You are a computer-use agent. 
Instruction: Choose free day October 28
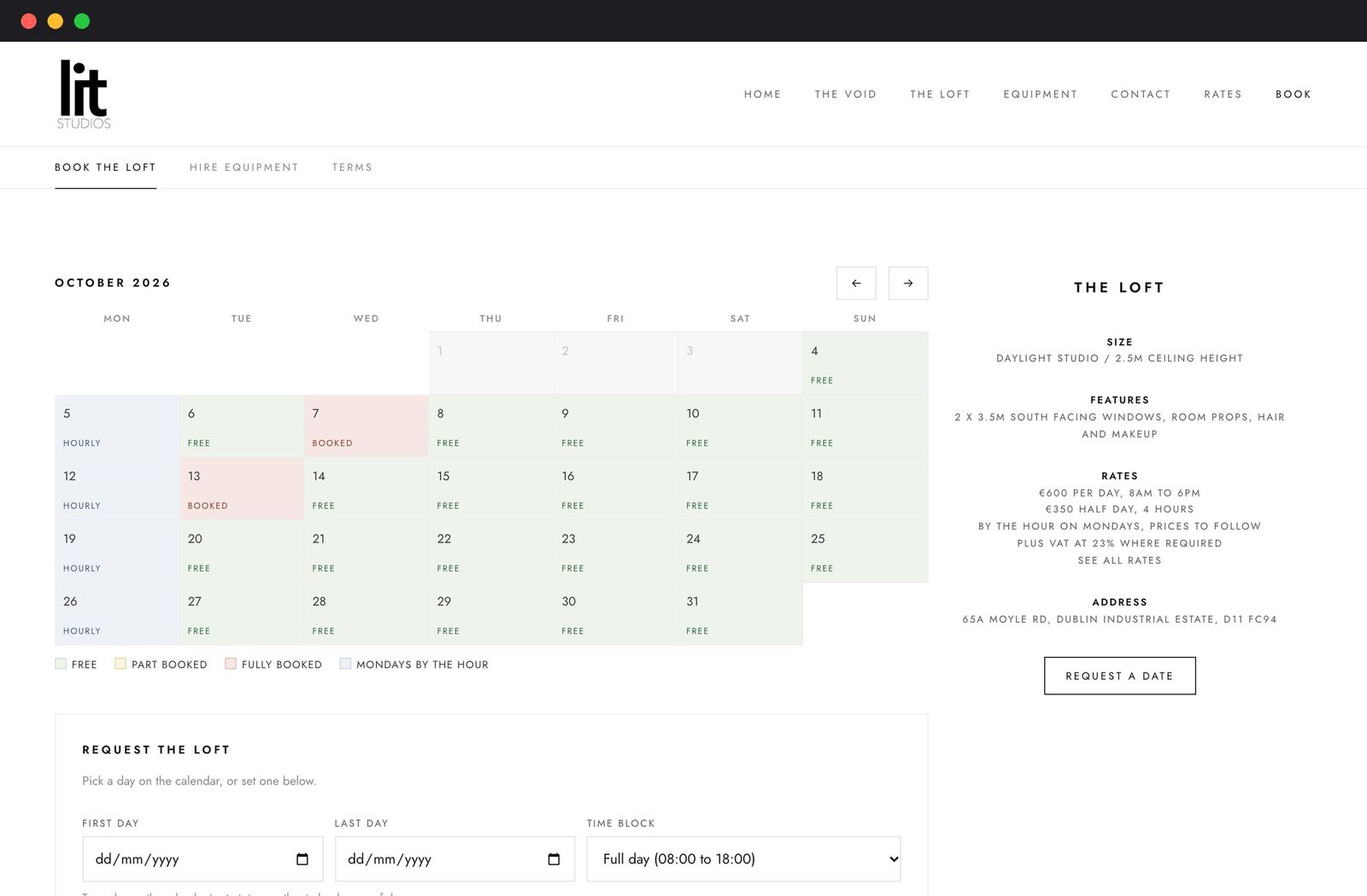(x=367, y=613)
